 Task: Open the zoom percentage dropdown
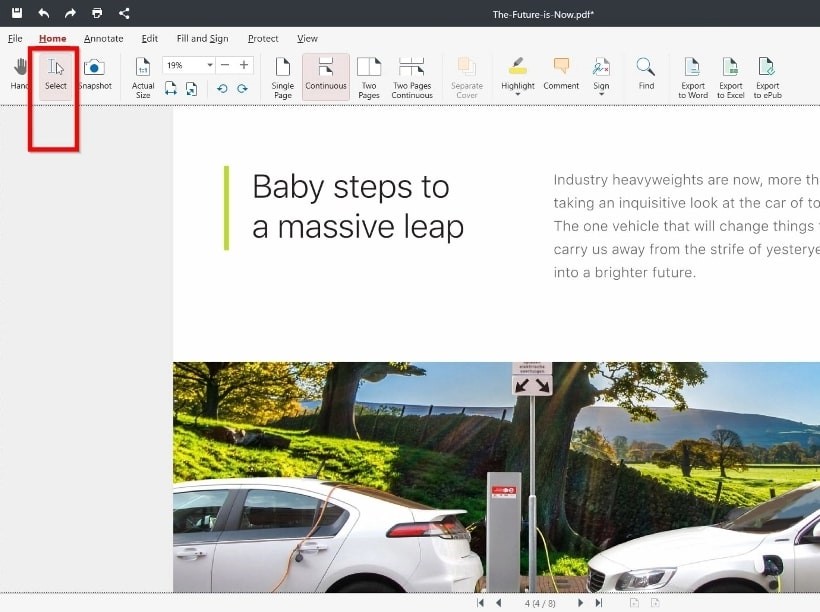coord(210,65)
